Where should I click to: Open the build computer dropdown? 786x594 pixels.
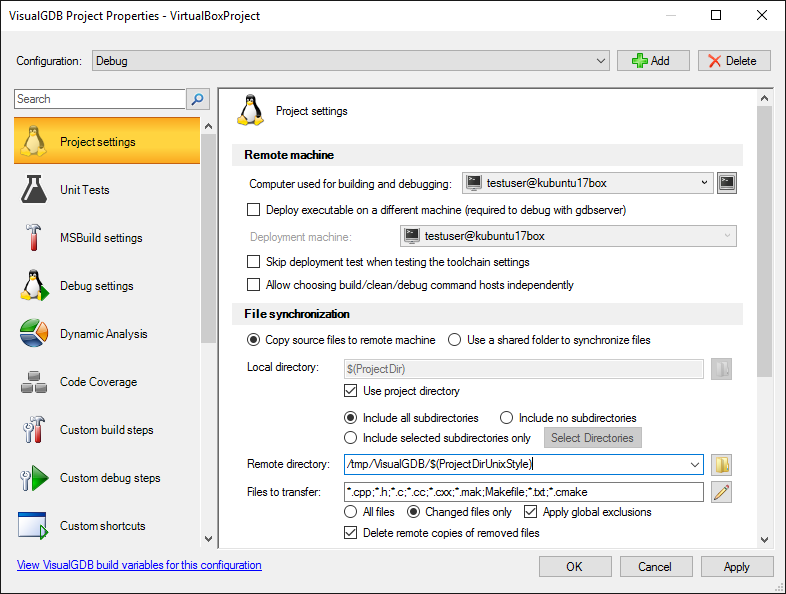[x=704, y=183]
